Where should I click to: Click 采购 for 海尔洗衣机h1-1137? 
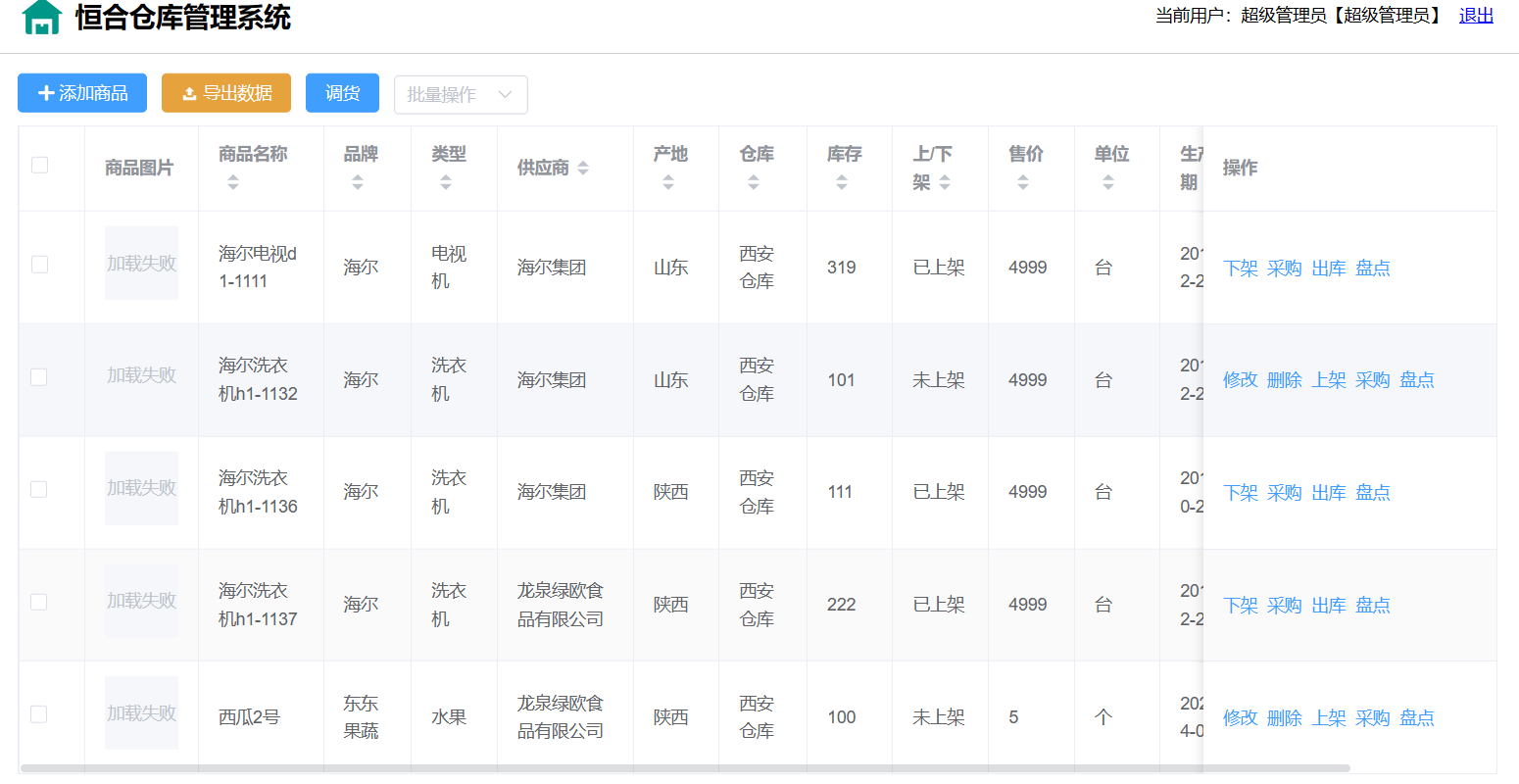pyautogui.click(x=1285, y=606)
